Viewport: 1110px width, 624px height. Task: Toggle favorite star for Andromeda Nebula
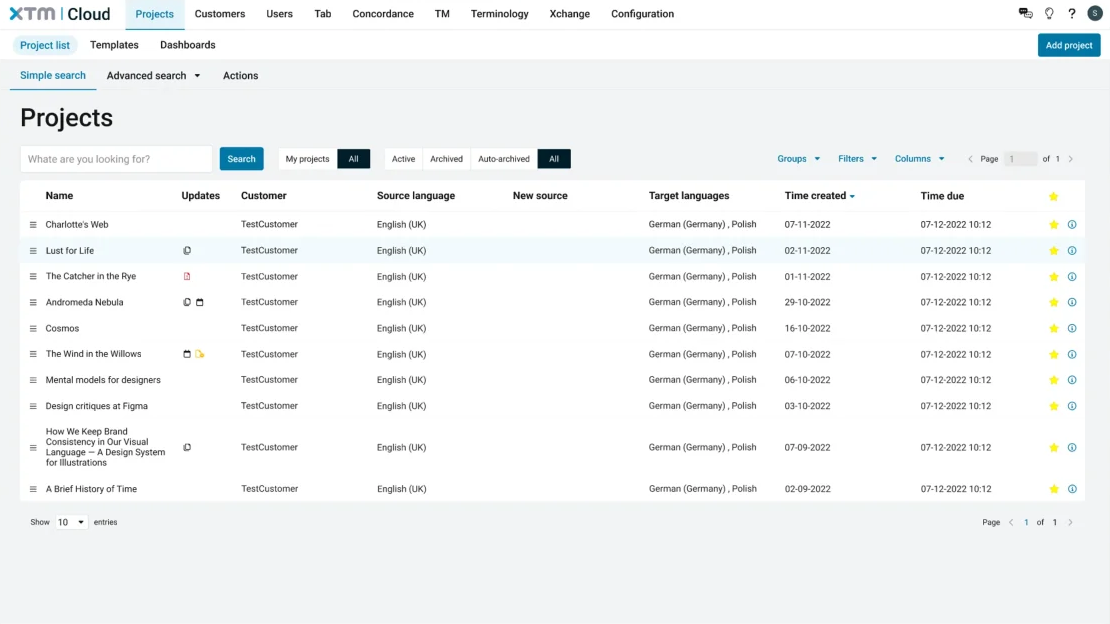pyautogui.click(x=1053, y=302)
